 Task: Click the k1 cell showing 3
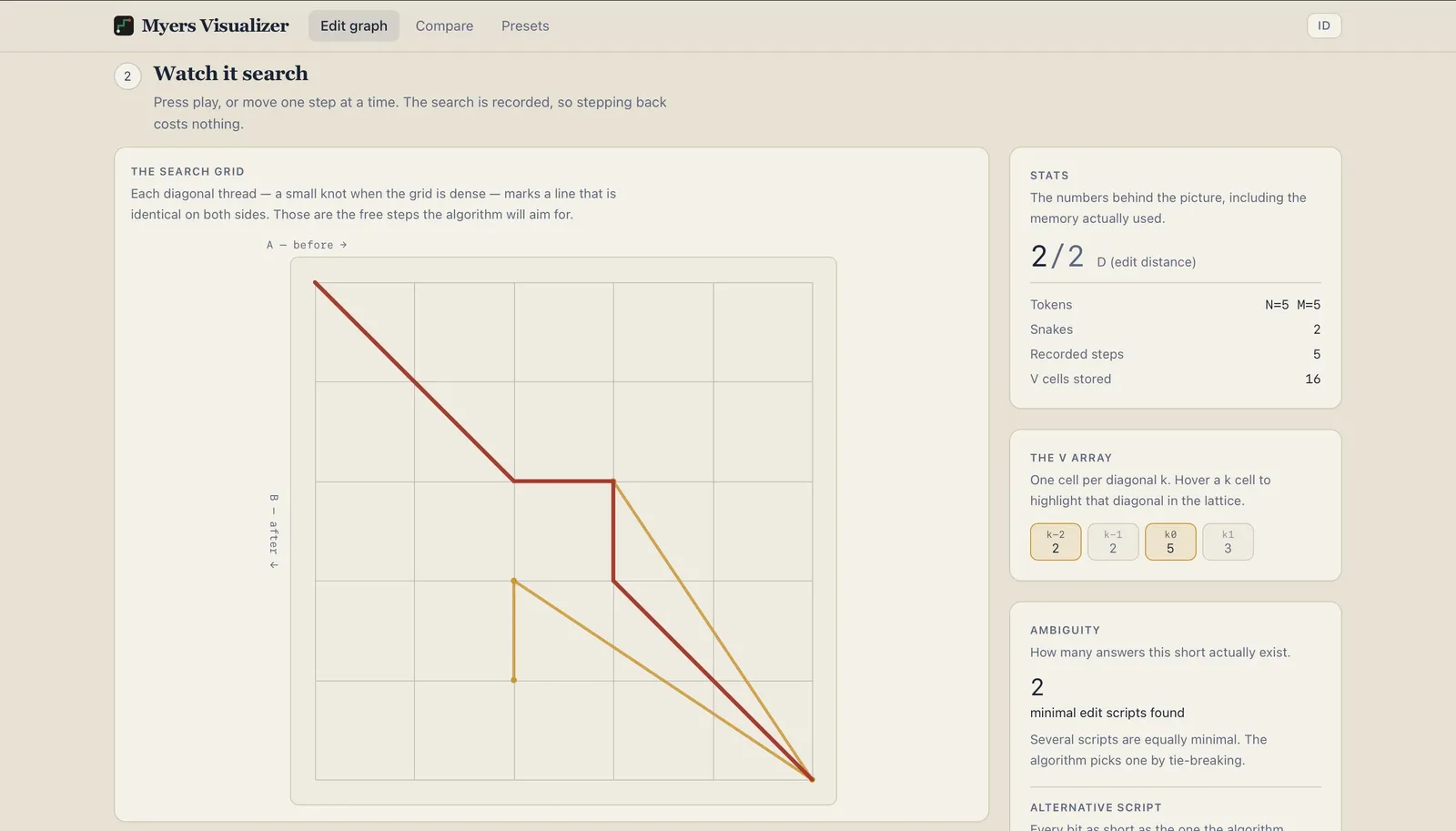1228,542
